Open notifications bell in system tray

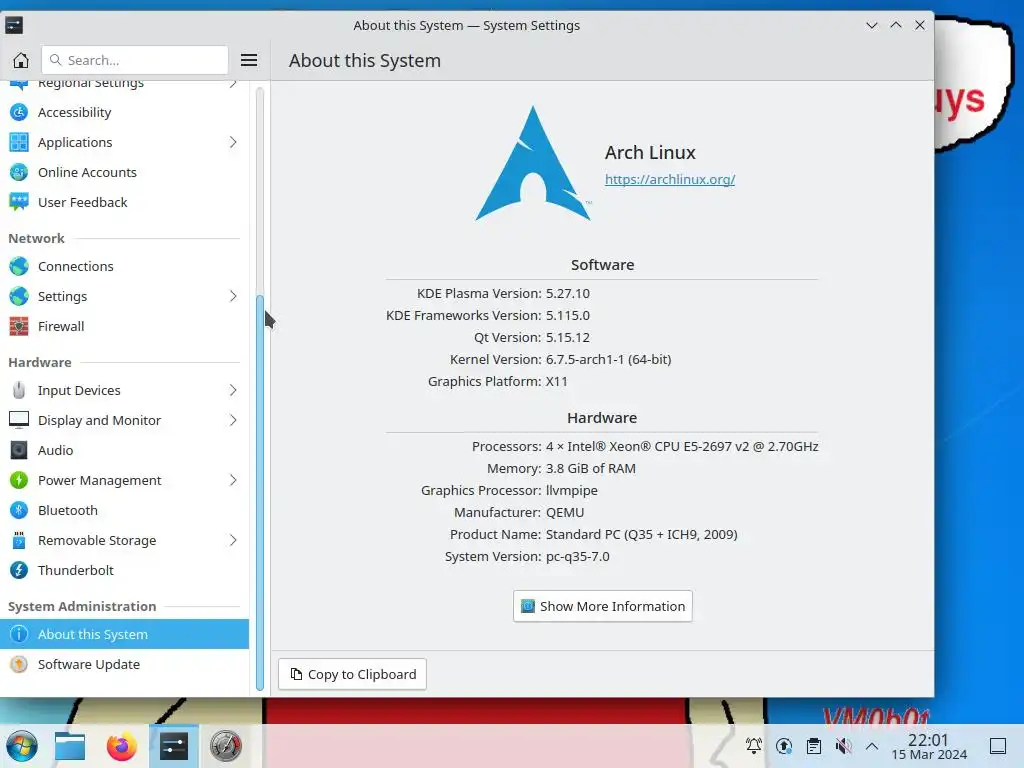point(754,746)
